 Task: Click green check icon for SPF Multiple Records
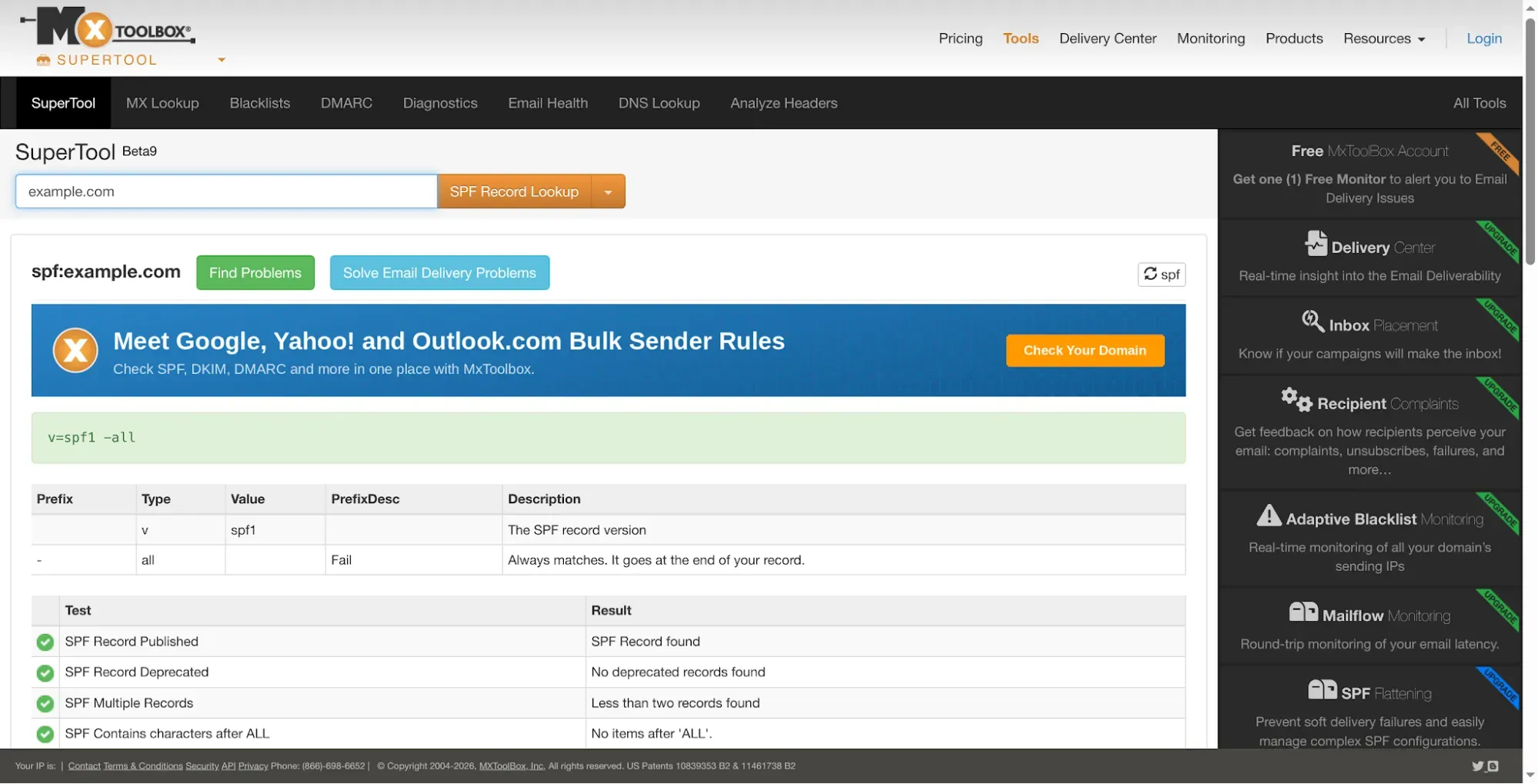(45, 704)
